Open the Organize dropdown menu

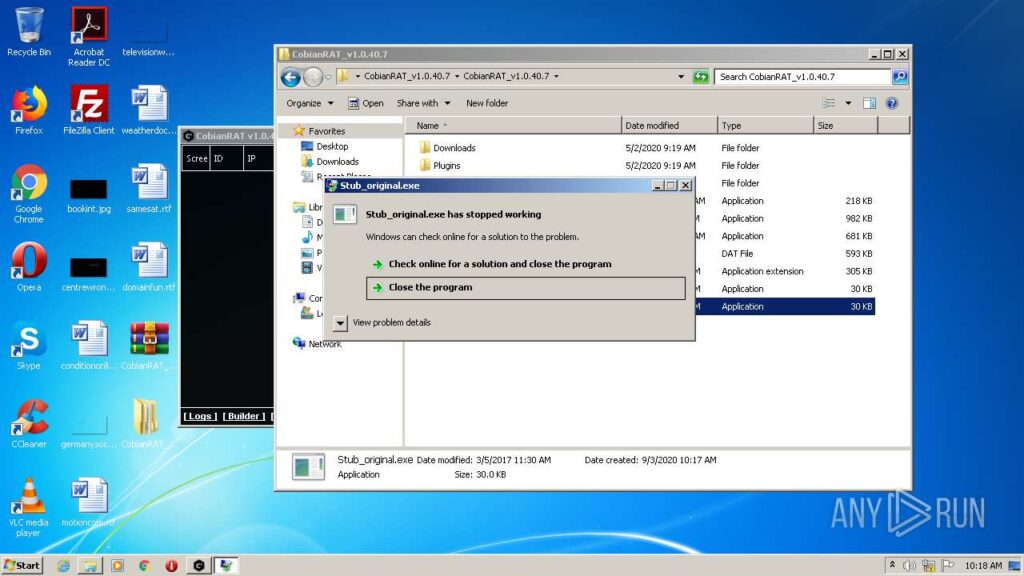coord(310,103)
